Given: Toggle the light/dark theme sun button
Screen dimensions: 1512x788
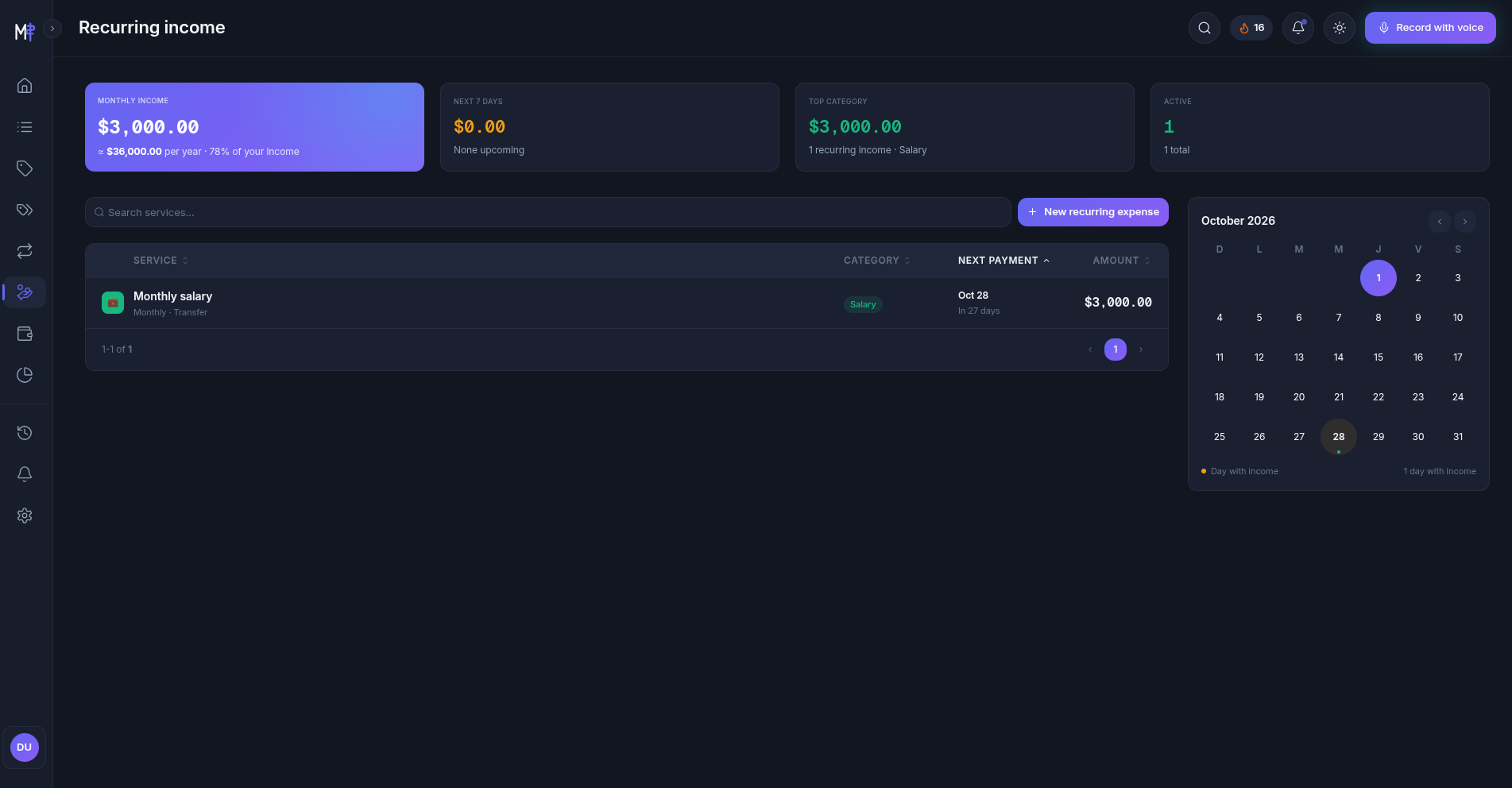Looking at the screenshot, I should (1340, 28).
